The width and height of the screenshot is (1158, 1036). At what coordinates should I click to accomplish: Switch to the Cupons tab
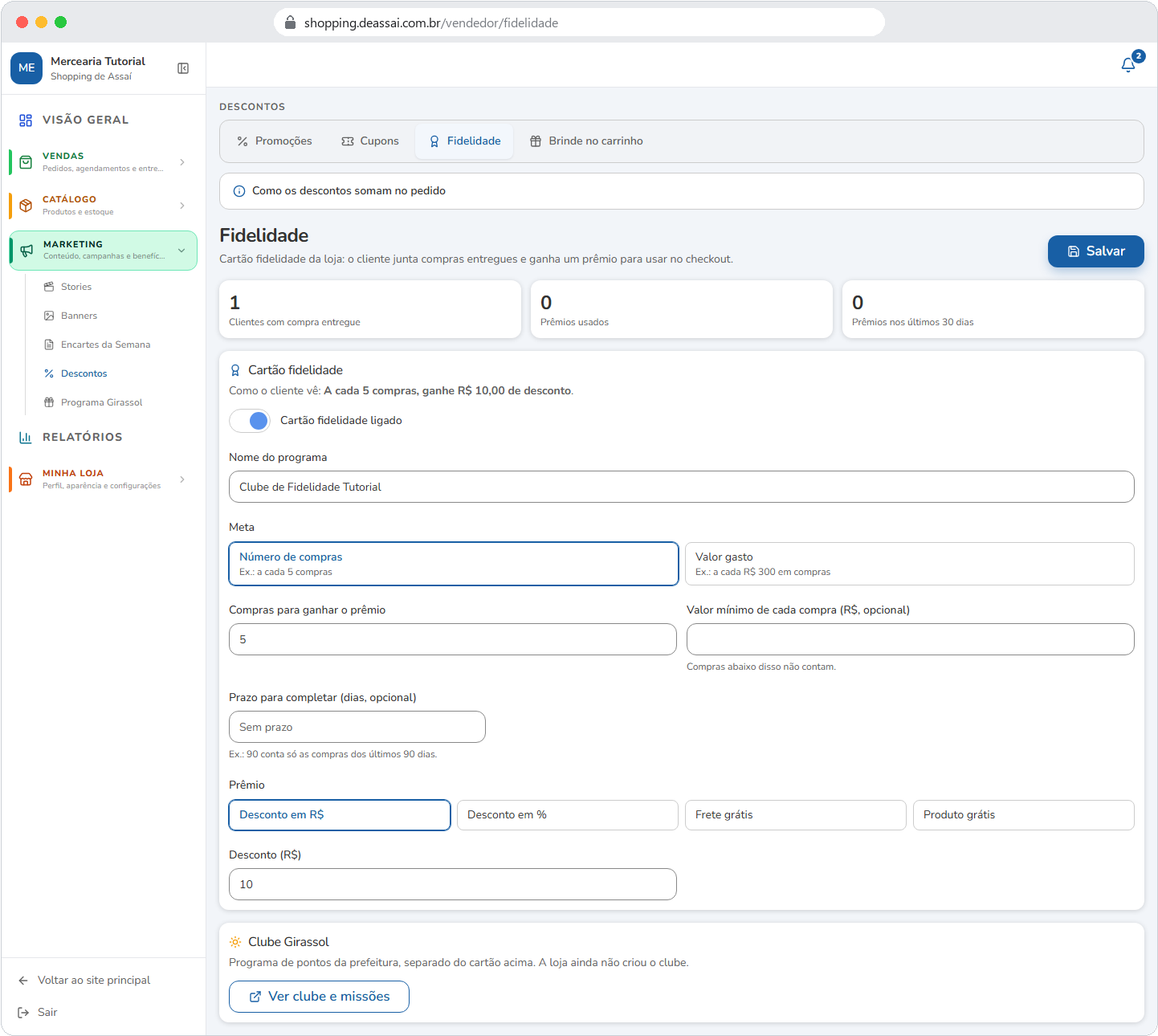[370, 141]
